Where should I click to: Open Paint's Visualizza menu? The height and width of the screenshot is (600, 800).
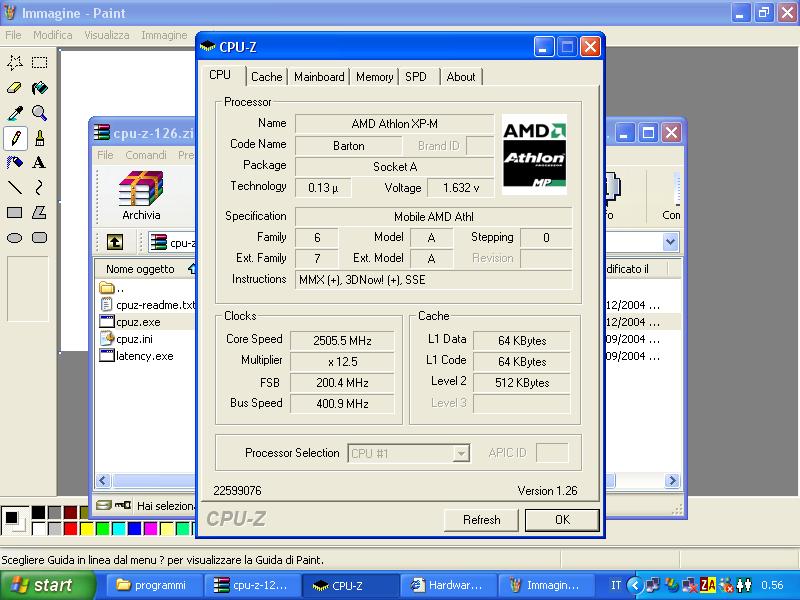[107, 35]
